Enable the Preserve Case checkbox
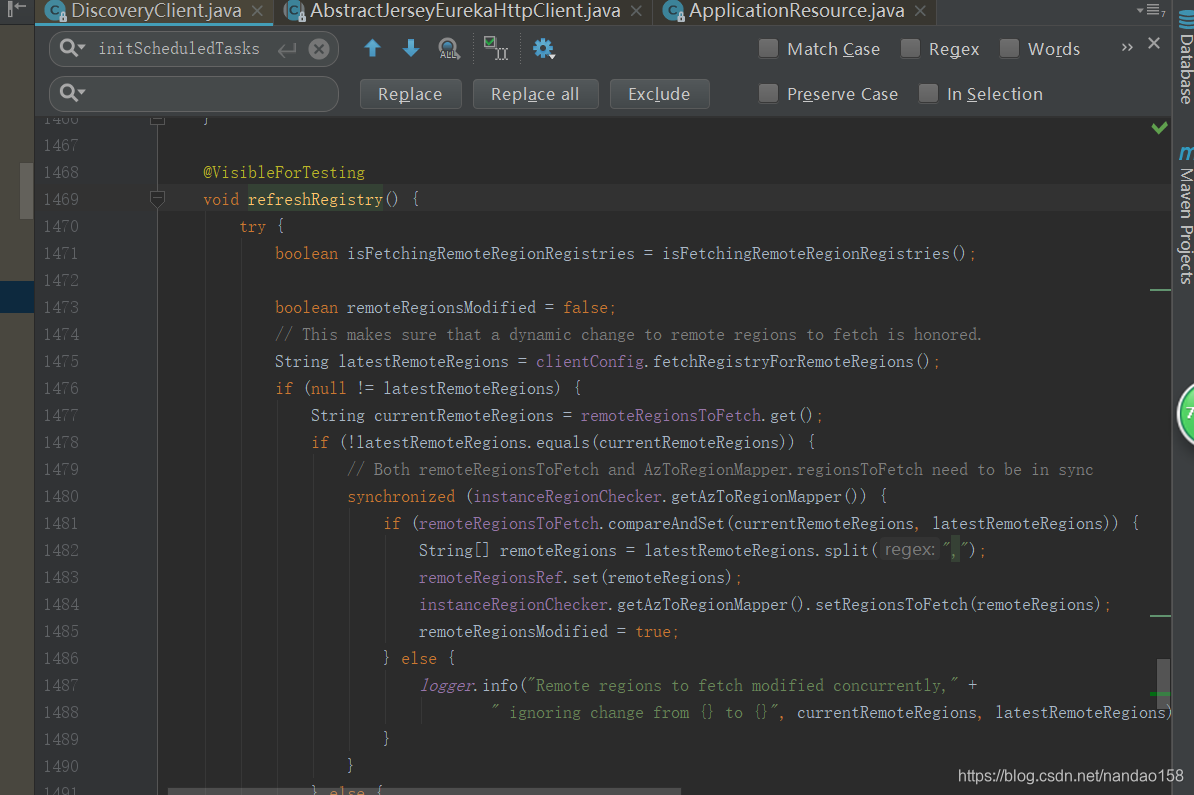This screenshot has height=795, width=1194. pos(768,94)
